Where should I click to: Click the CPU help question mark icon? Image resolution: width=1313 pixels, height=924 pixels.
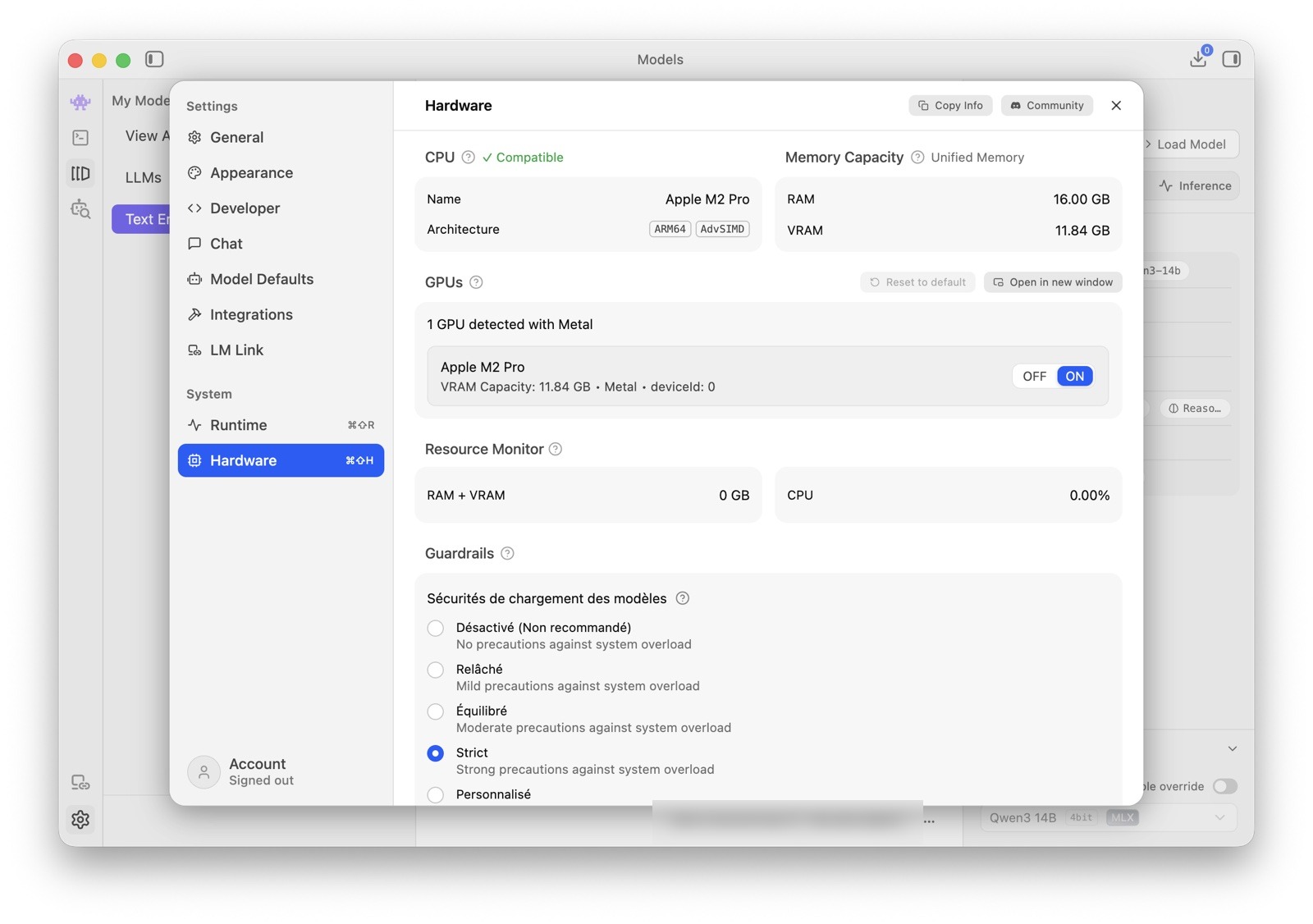468,157
